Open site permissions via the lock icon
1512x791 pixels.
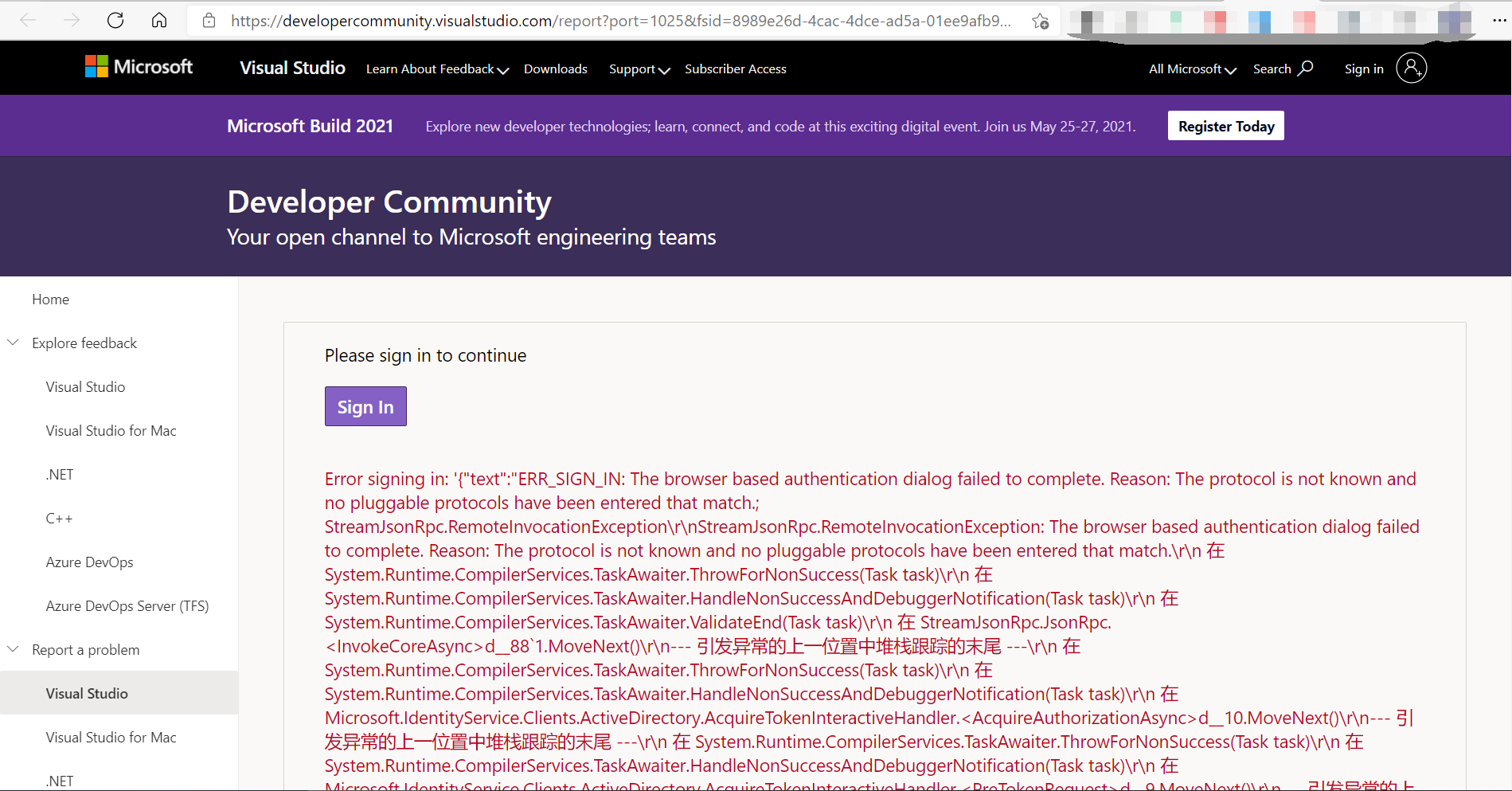click(208, 20)
